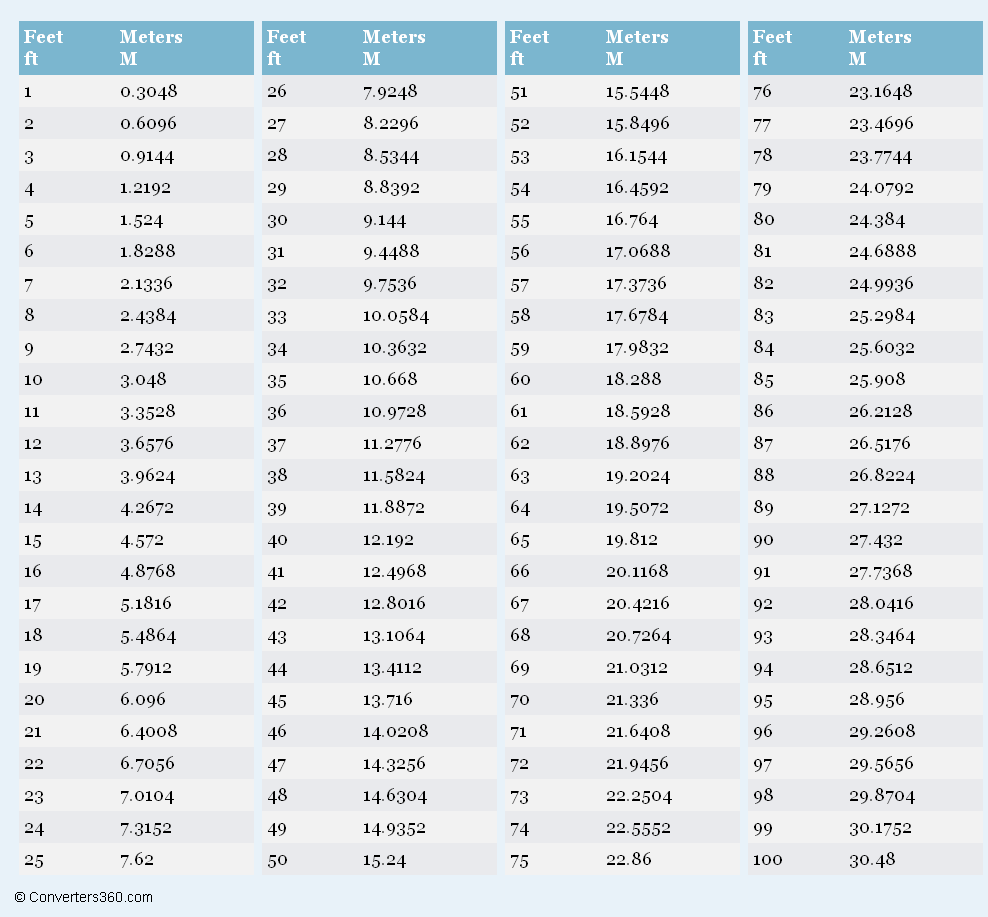The image size is (988, 917).
Task: Select the 22.86 meters cell
Action: tap(628, 860)
